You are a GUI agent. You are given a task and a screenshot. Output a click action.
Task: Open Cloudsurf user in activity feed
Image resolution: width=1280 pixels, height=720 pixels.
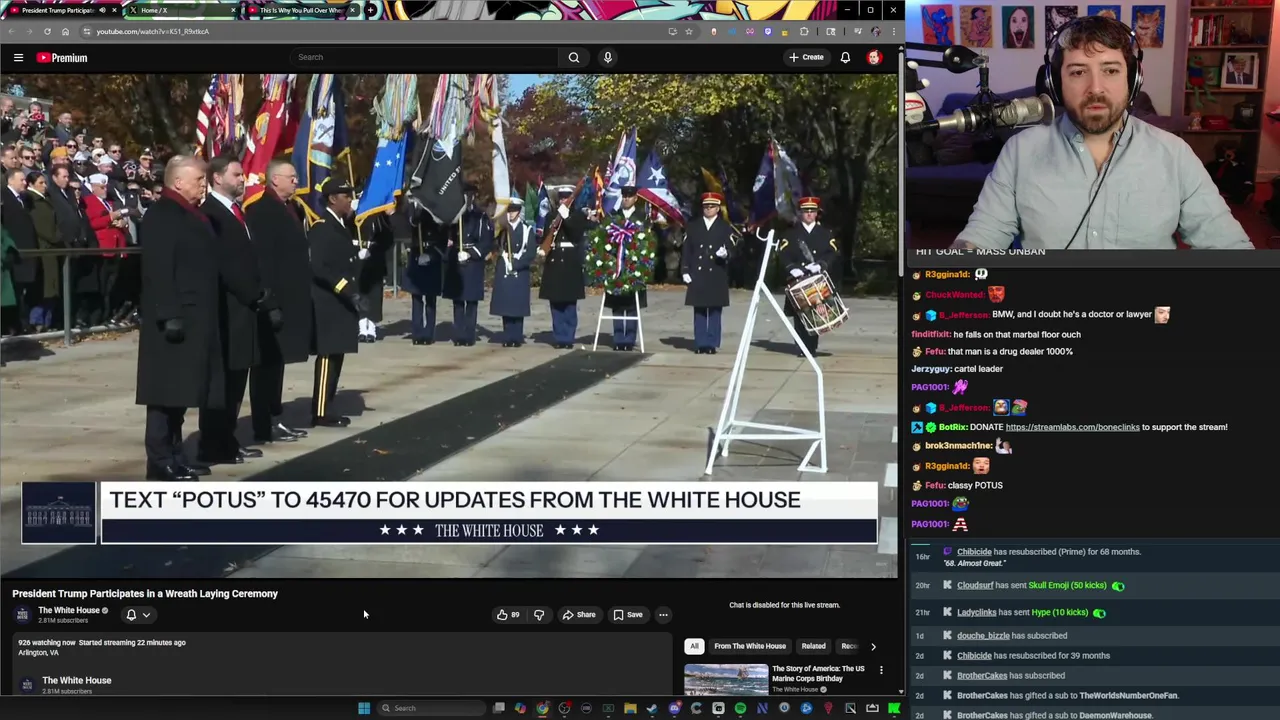(x=975, y=585)
